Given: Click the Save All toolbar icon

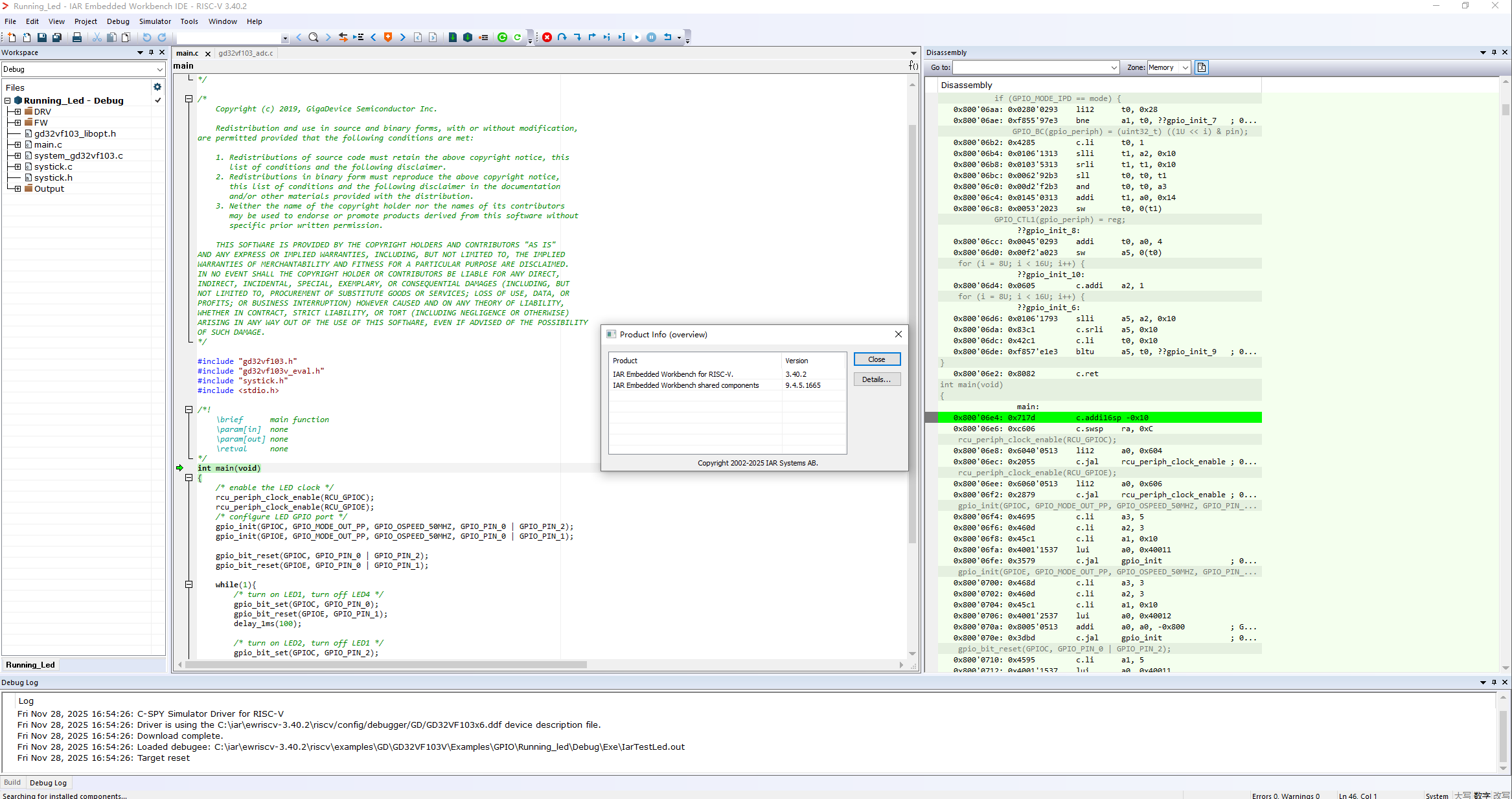Looking at the screenshot, I should [57, 38].
